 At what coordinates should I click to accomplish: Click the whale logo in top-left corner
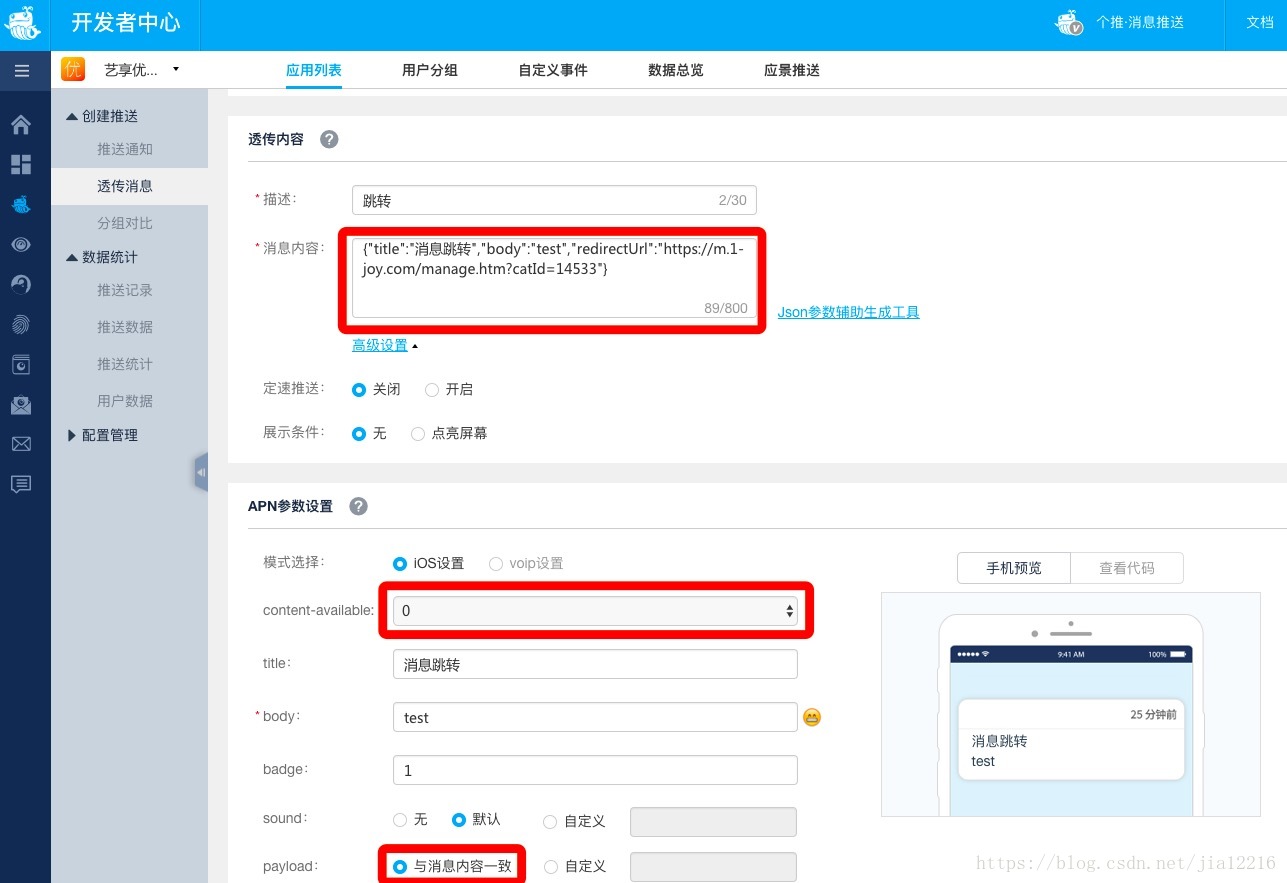(24, 24)
